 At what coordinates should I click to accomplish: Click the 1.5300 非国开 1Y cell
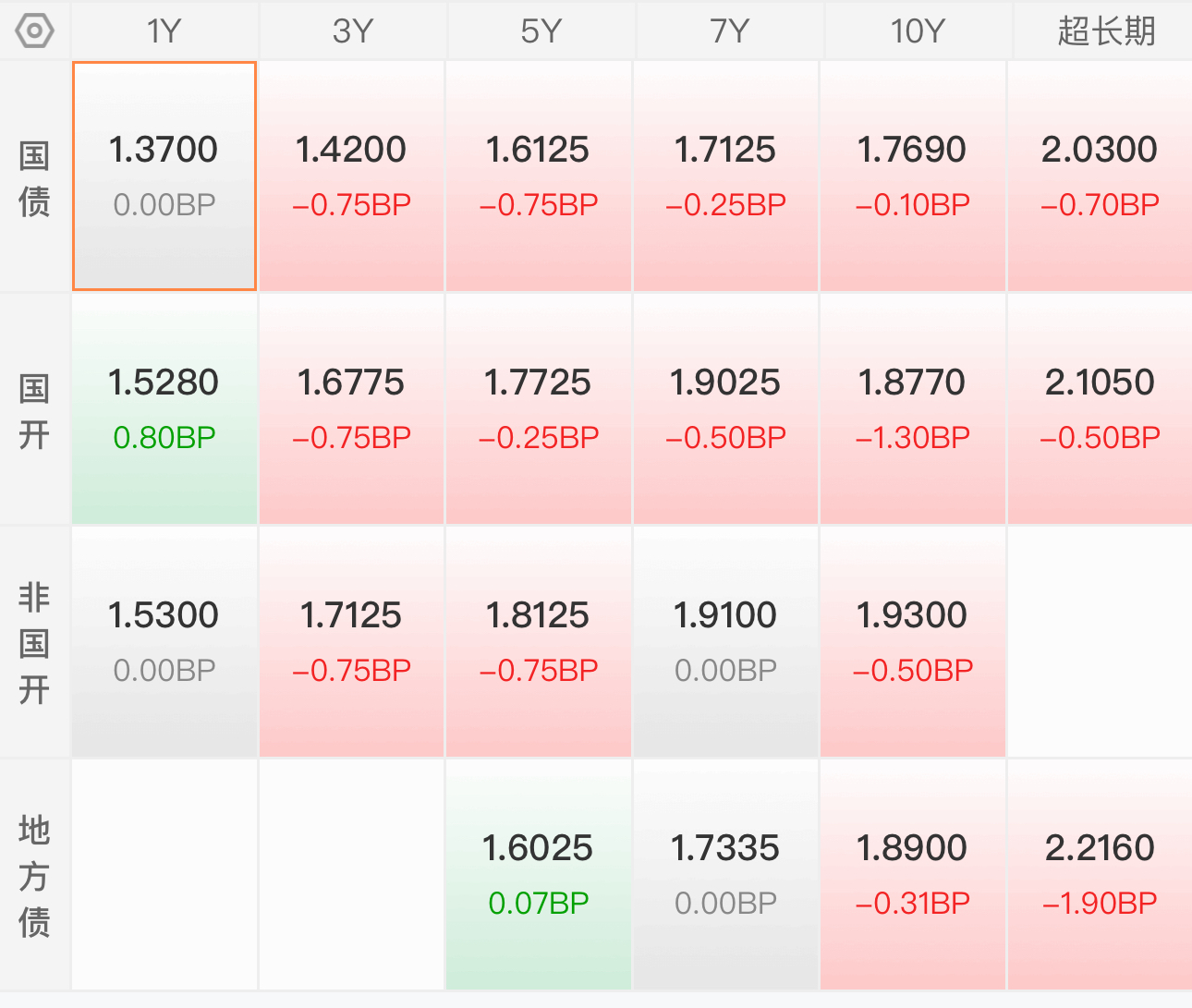pos(164,642)
